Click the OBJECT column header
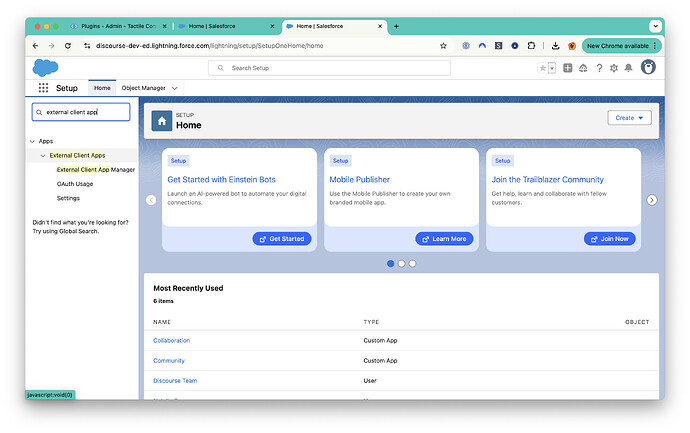Screen dimensions: 690x433 point(637,322)
